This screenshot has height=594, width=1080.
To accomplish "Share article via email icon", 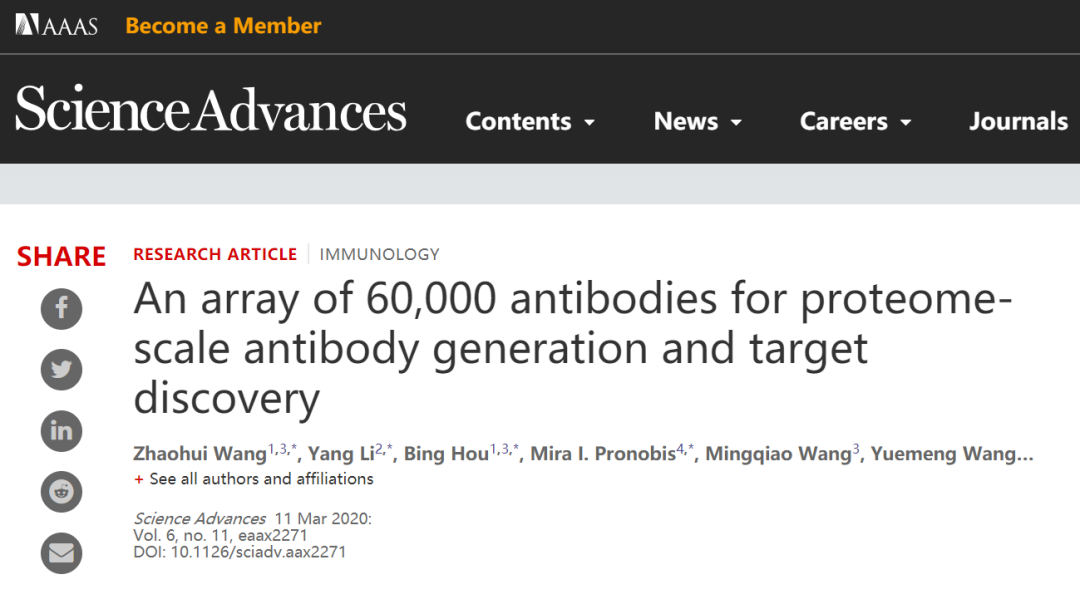I will (x=61, y=553).
